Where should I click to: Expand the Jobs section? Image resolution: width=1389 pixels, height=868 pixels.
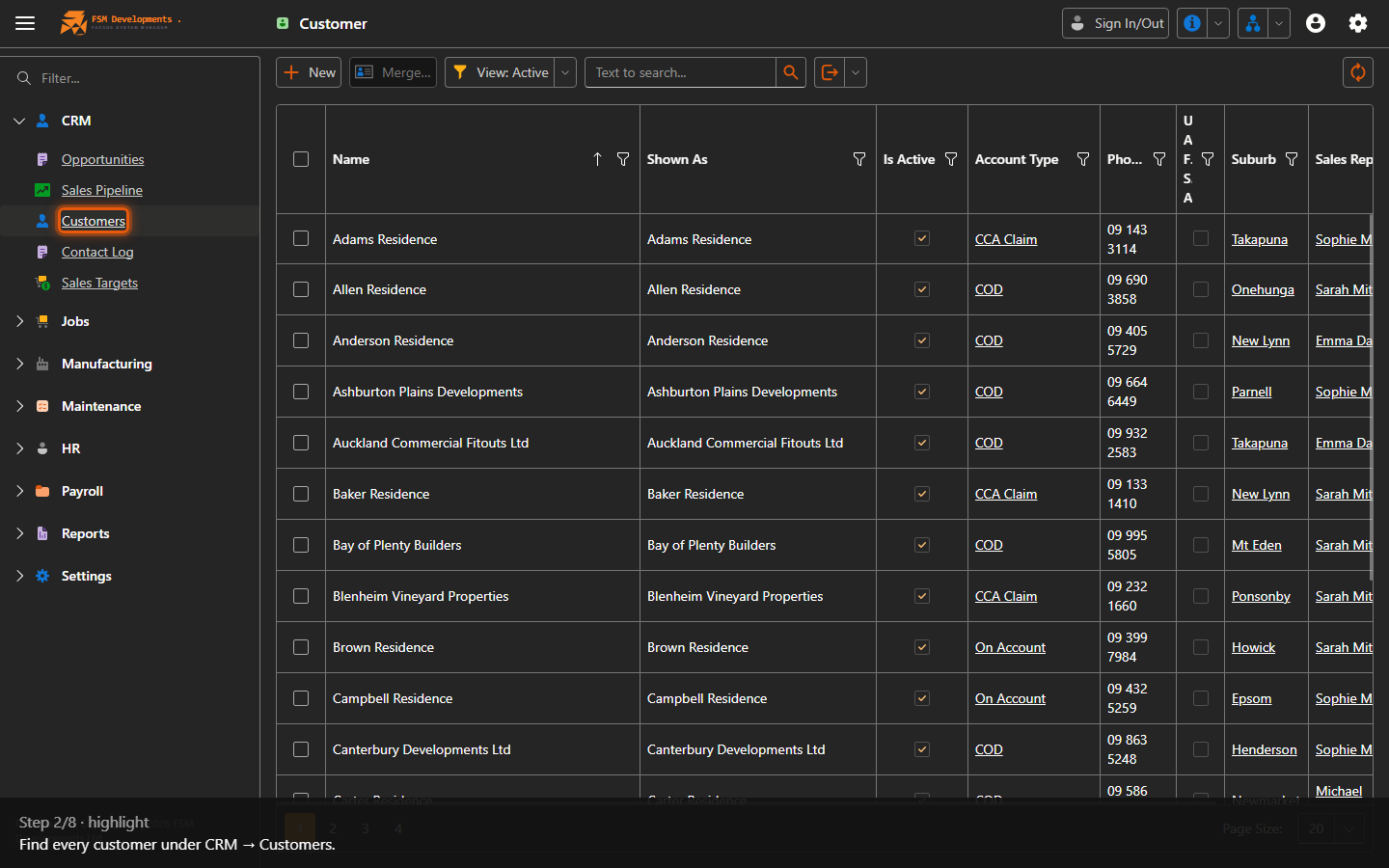19,321
